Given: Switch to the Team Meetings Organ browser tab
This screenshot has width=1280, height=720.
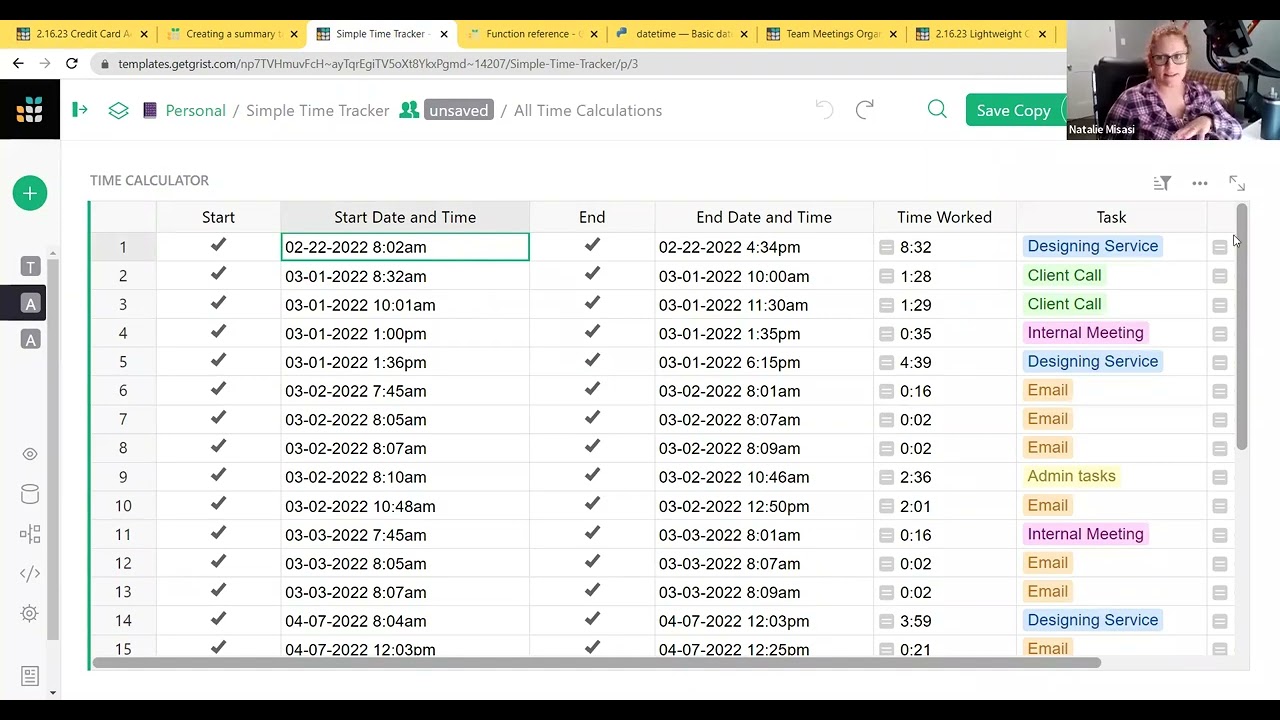Looking at the screenshot, I should click(x=830, y=33).
